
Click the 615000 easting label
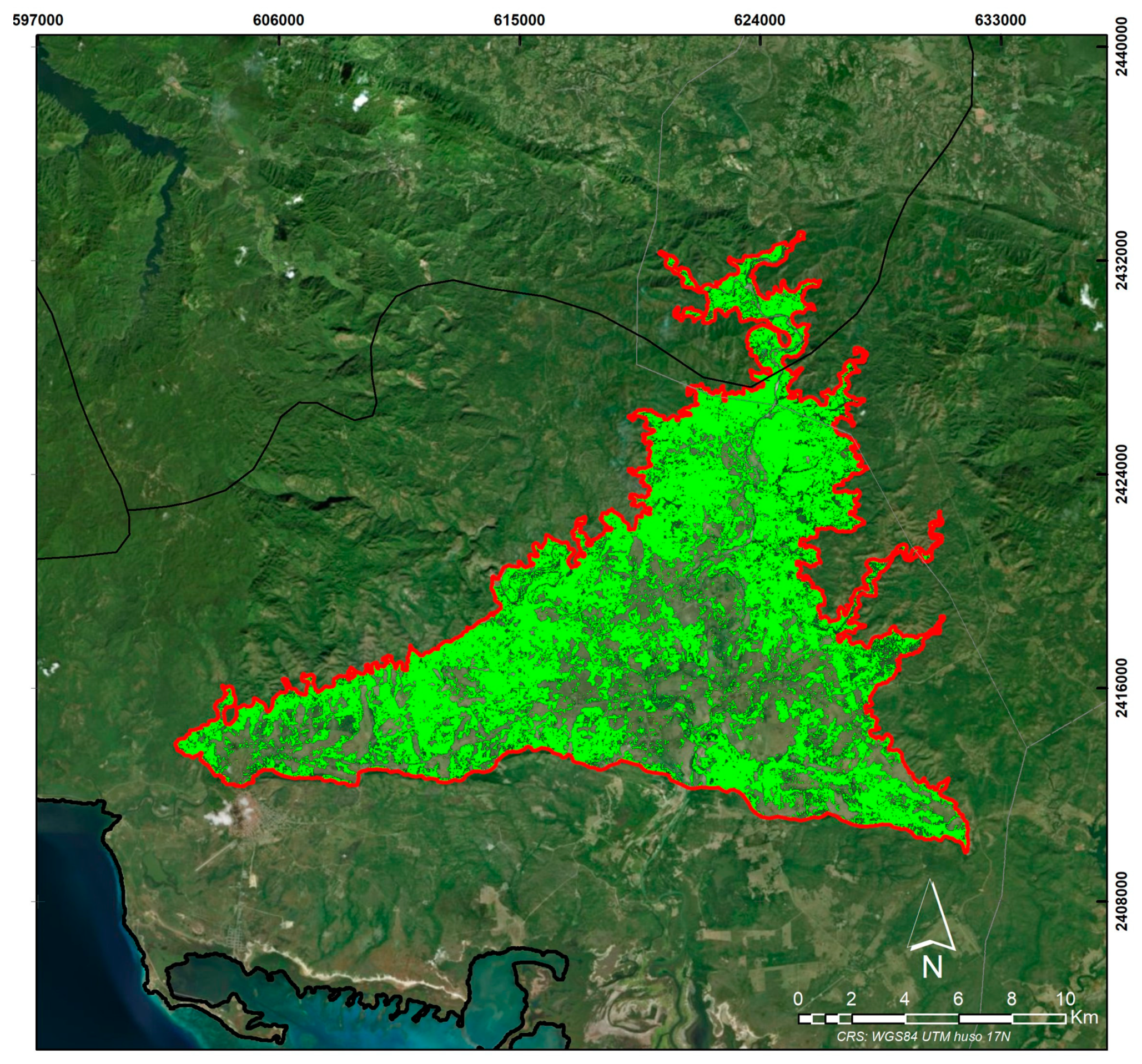519,20
